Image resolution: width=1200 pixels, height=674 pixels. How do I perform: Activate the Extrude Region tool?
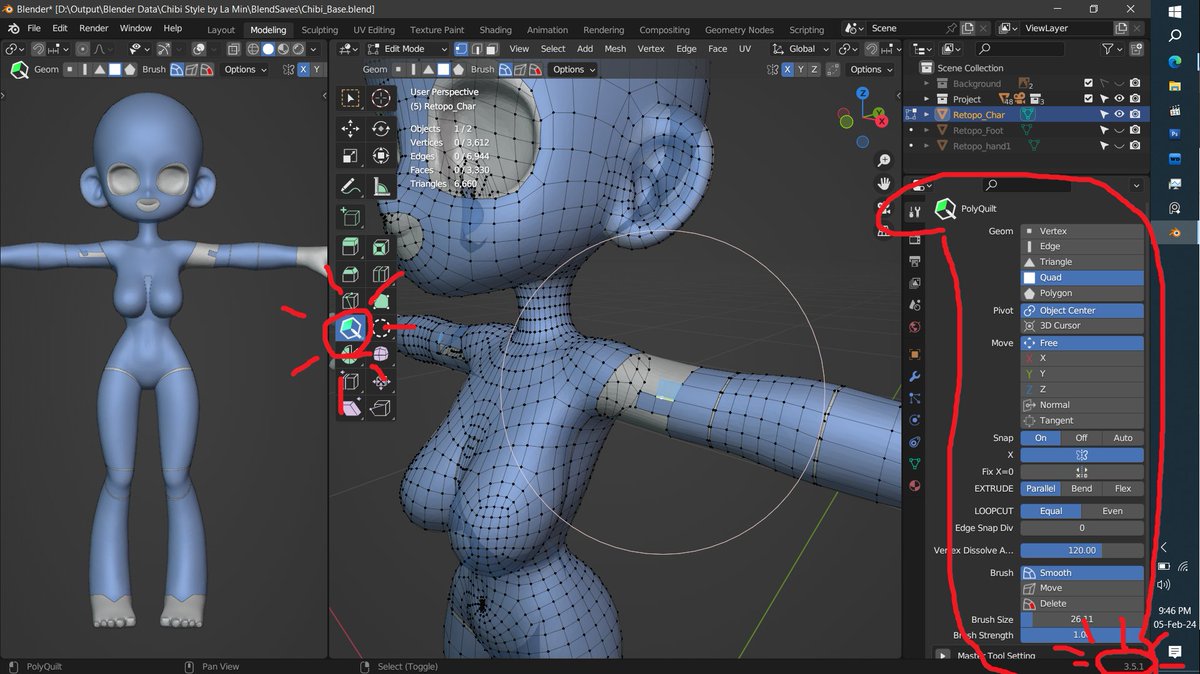pos(351,247)
